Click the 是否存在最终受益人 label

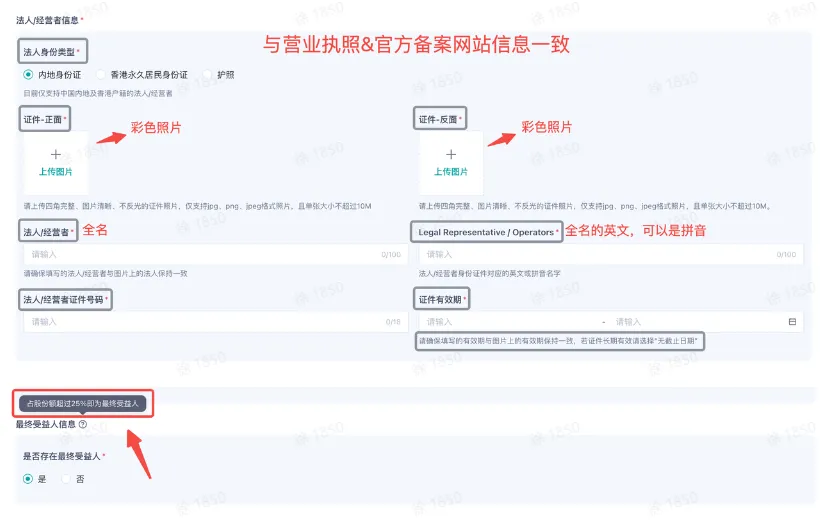62,456
